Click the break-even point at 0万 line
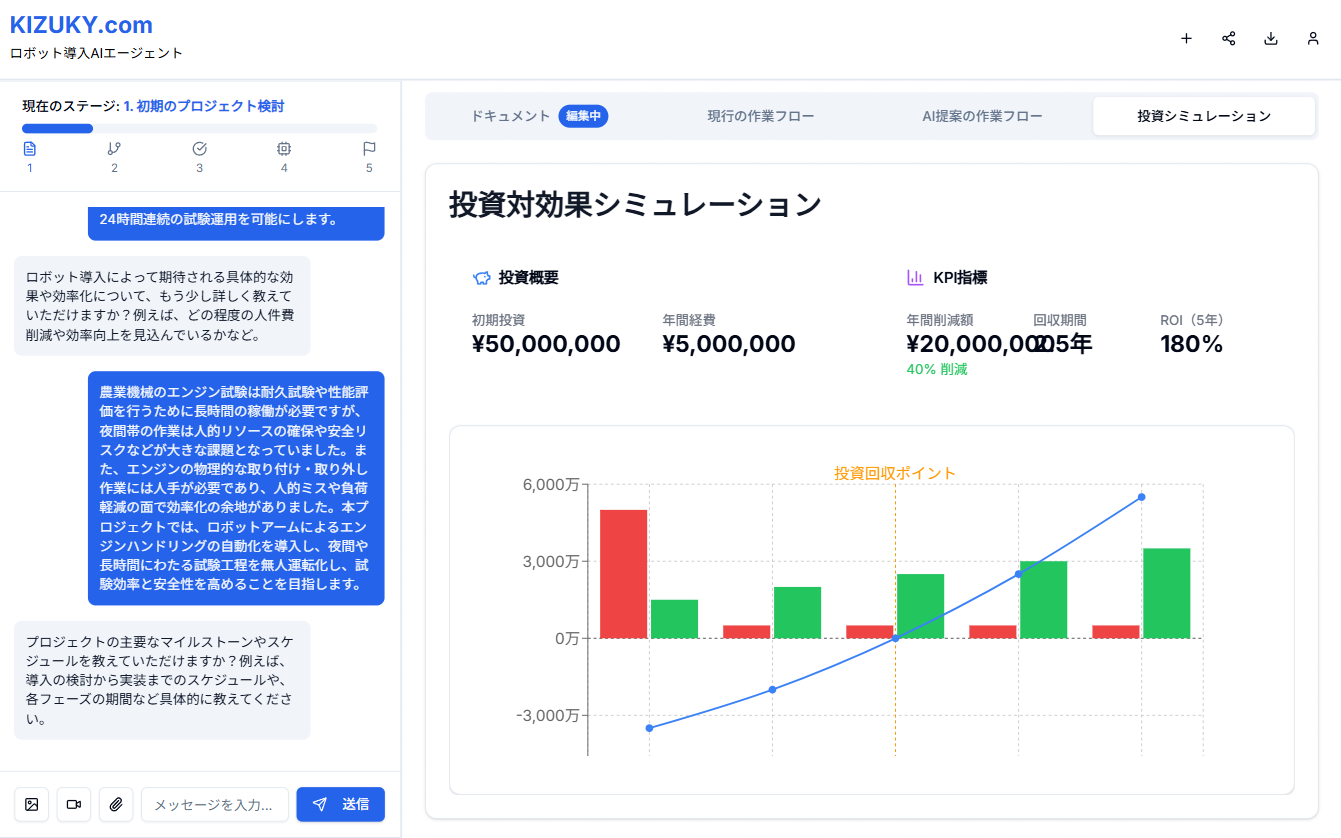The image size is (1341, 838). click(x=895, y=638)
